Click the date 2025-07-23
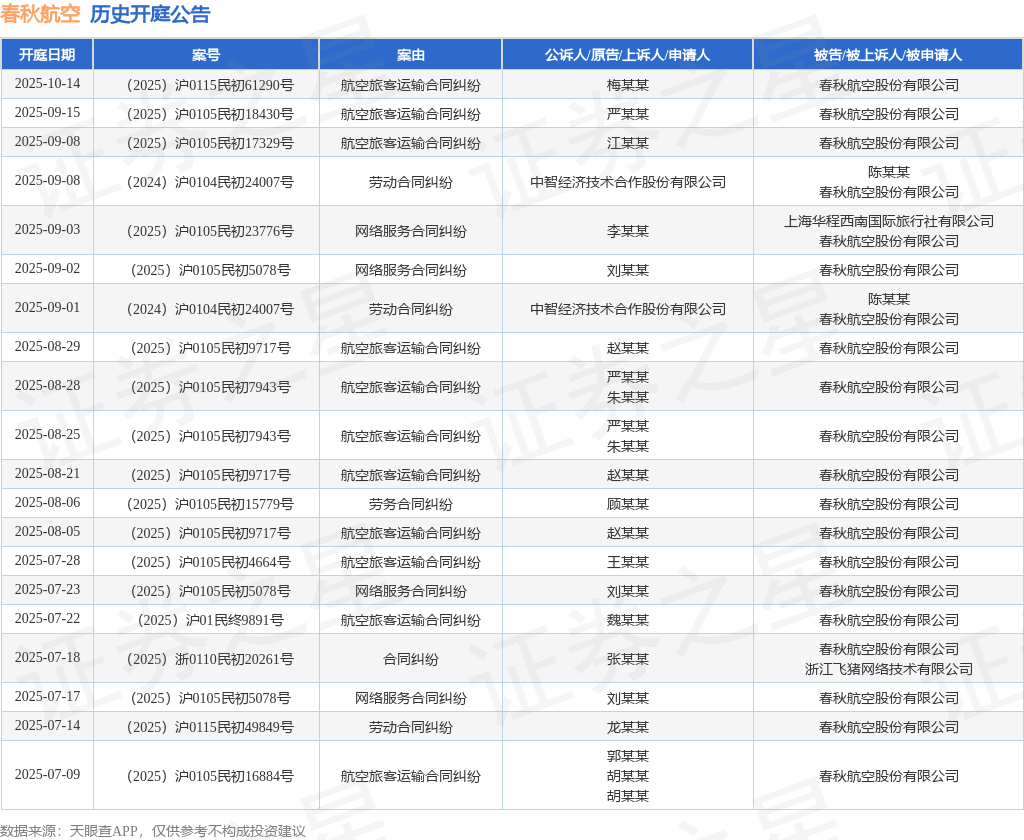This screenshot has height=840, width=1024. [x=47, y=589]
